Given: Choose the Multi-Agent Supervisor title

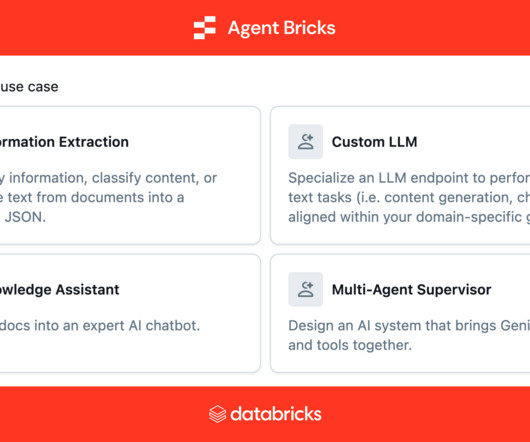Looking at the screenshot, I should tap(411, 290).
